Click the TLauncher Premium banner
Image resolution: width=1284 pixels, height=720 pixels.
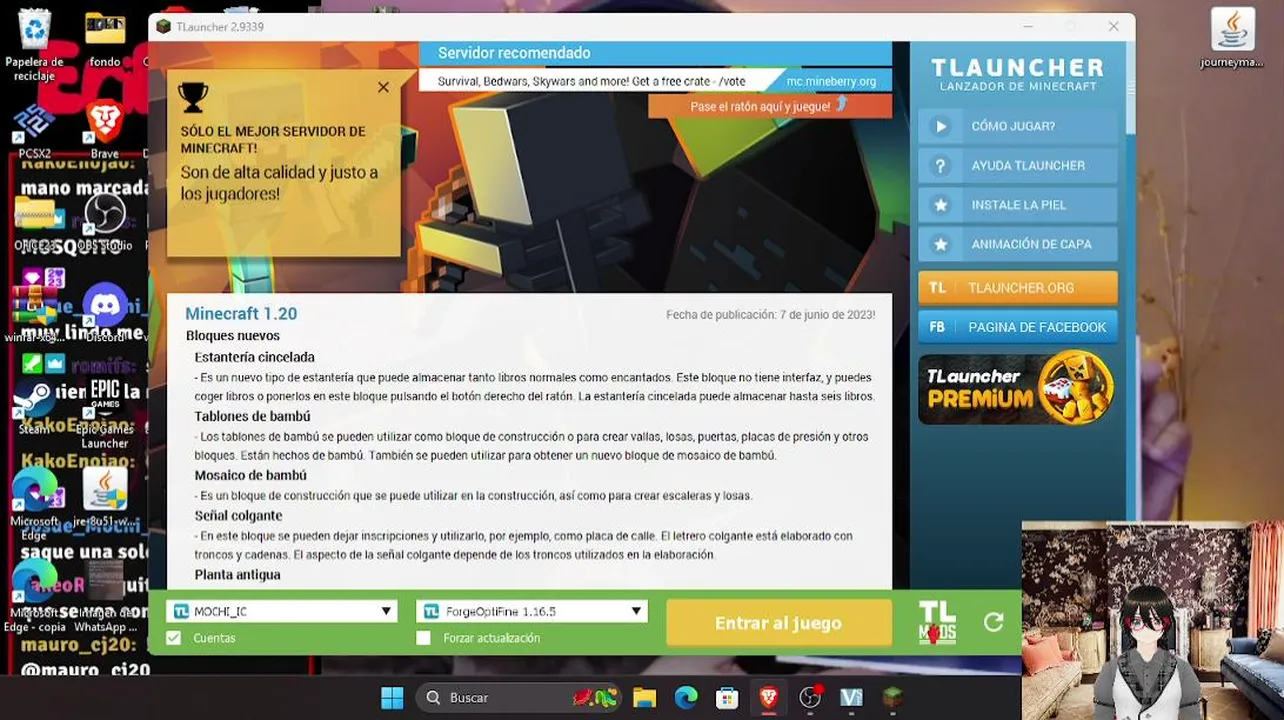pos(1017,388)
